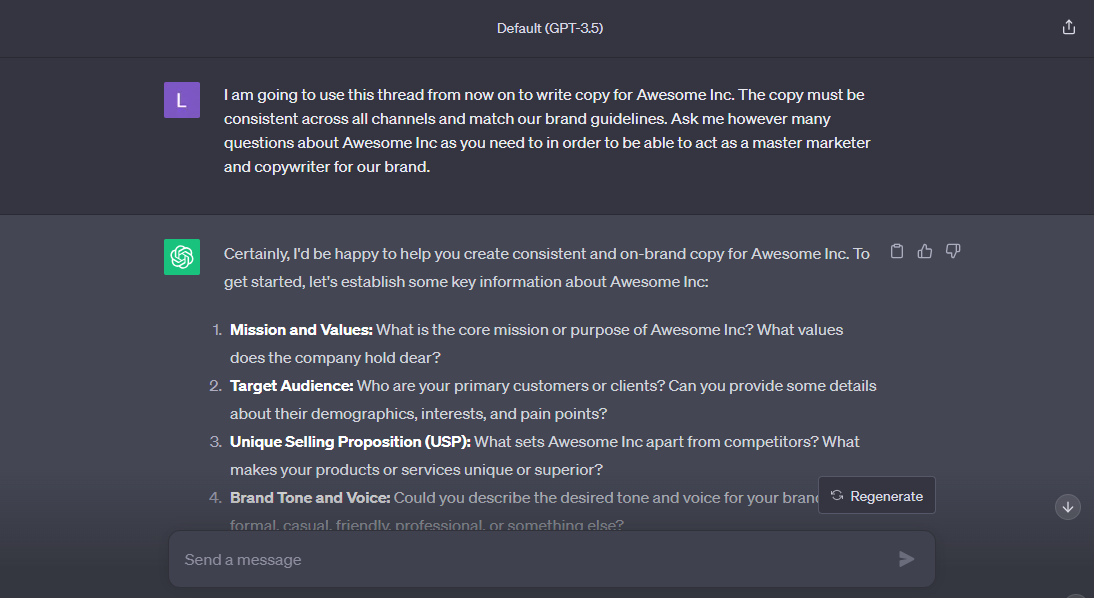Give the response a thumbs up
Viewport: 1094px width, 598px height.
click(925, 251)
